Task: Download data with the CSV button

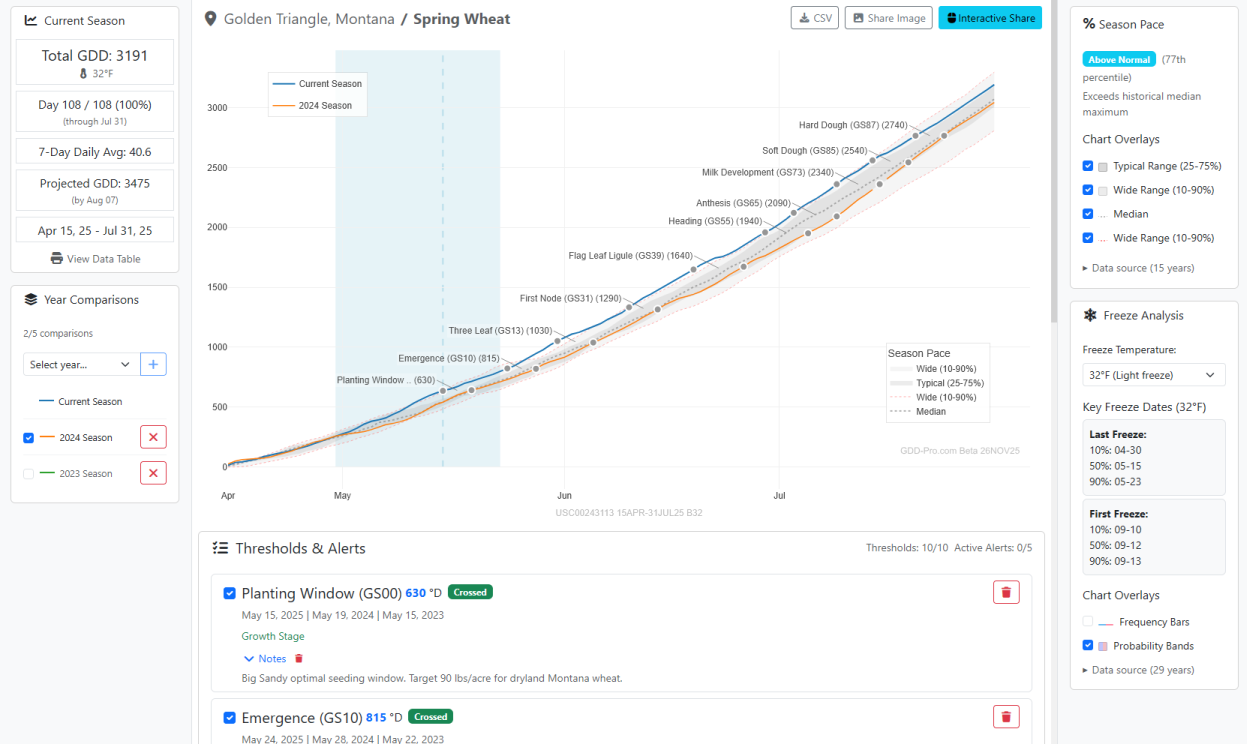Action: pos(814,18)
